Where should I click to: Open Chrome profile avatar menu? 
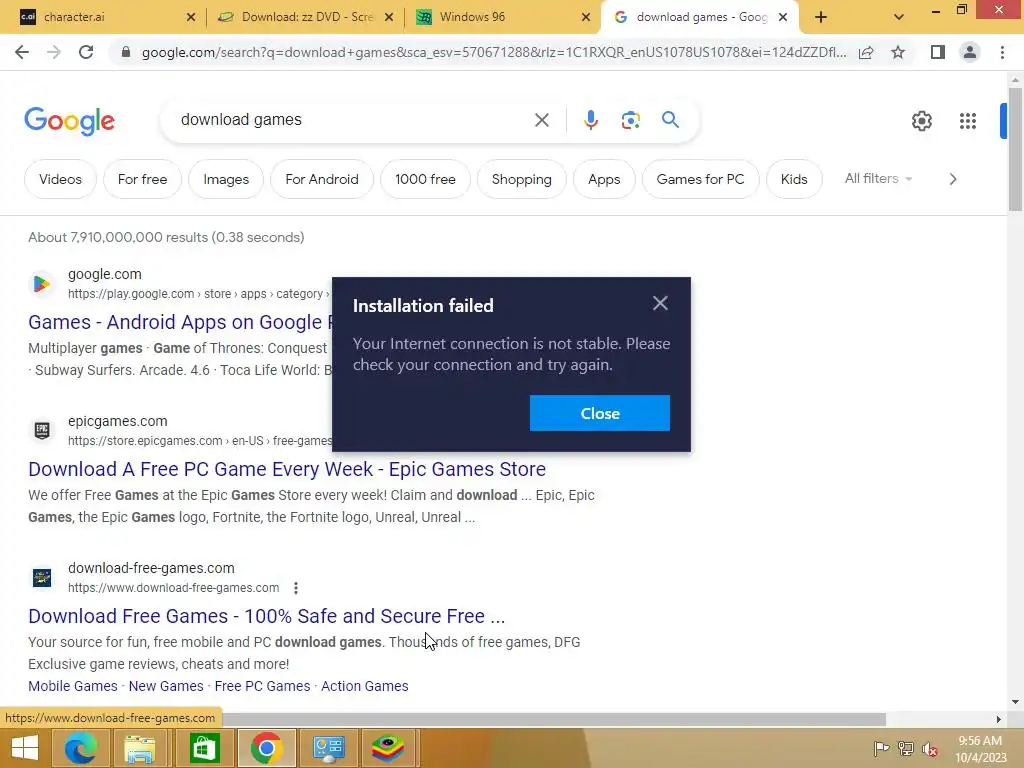(970, 52)
